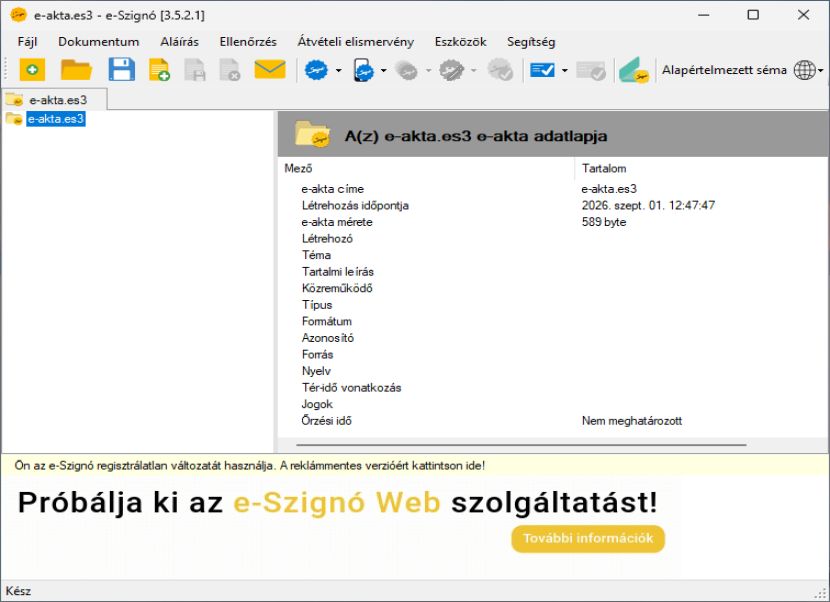
Task: Sign using the mobile phone signature icon
Action: [x=364, y=70]
